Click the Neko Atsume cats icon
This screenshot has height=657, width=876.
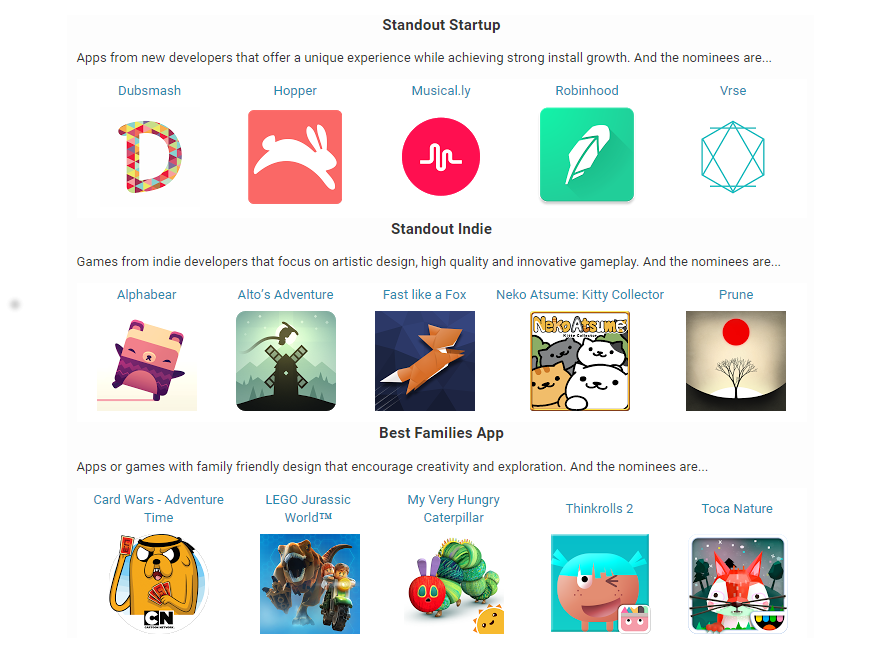580,361
